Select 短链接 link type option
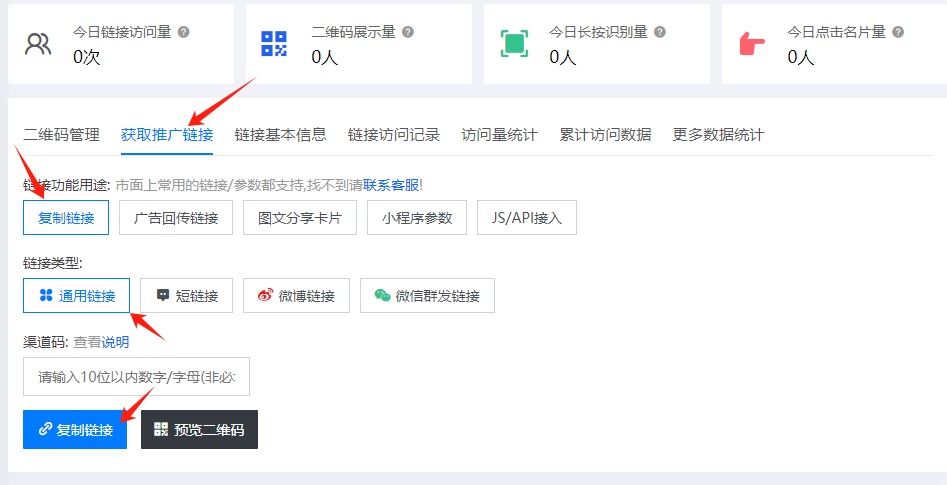This screenshot has width=947, height=485. coord(187,296)
